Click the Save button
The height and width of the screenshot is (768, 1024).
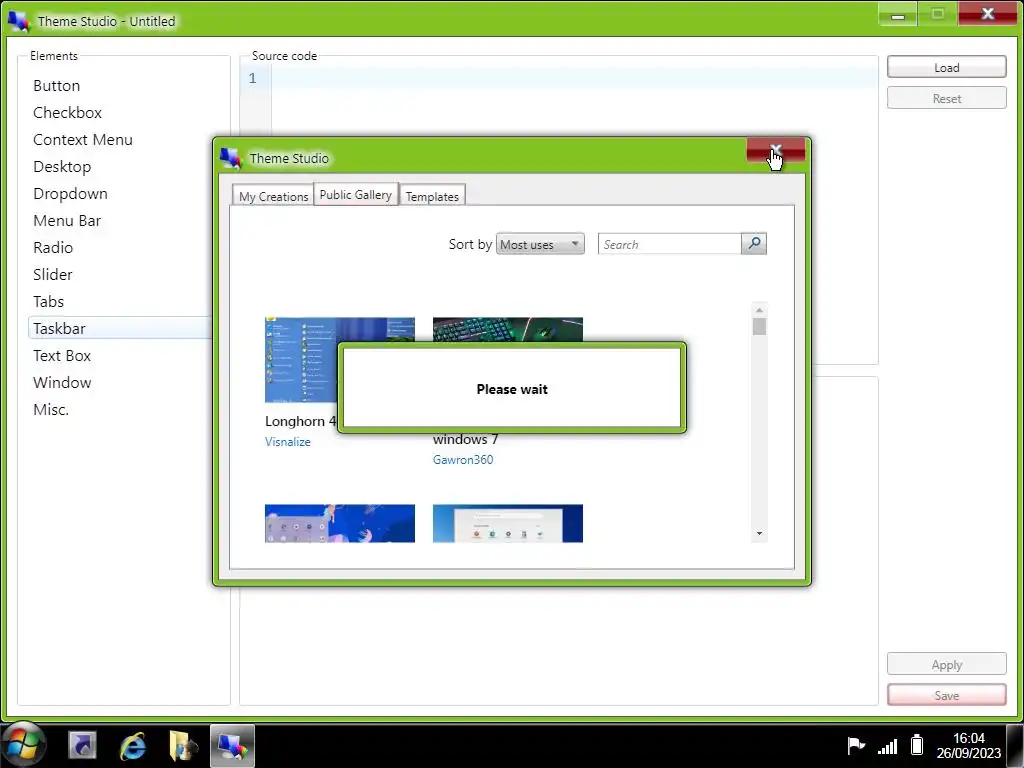click(946, 695)
